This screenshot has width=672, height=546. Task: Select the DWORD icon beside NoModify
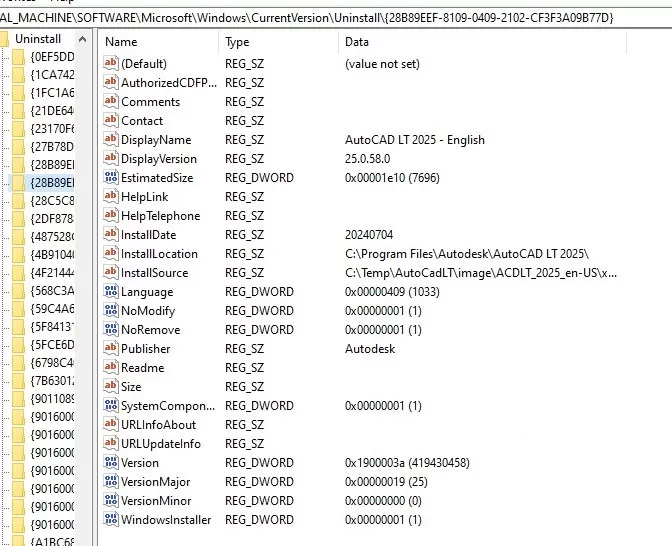(111, 310)
